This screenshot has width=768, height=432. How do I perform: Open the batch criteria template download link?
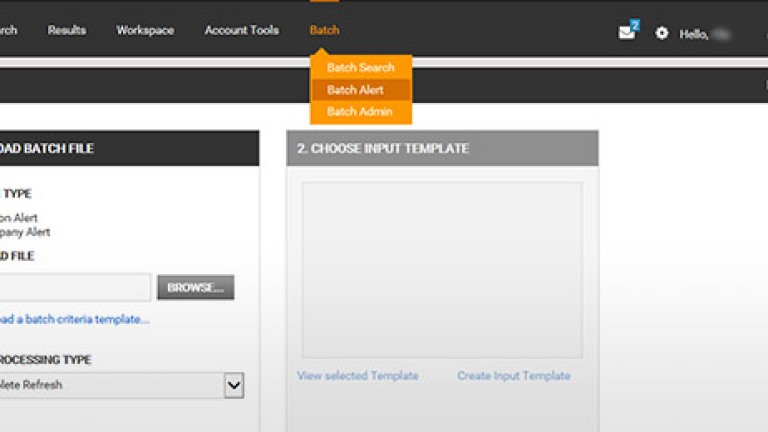click(74, 320)
